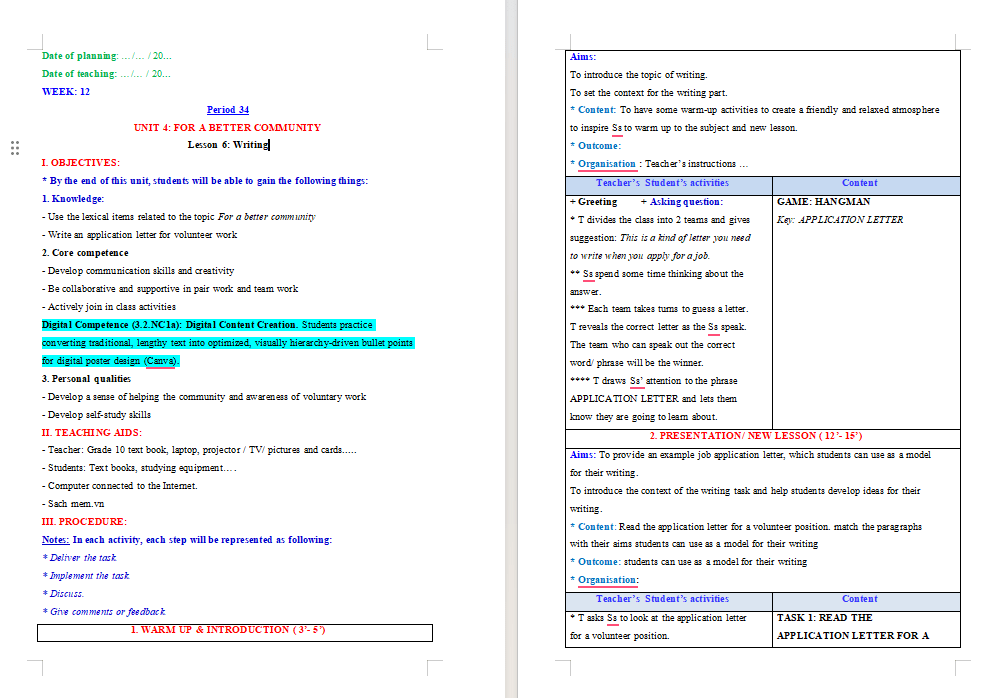Click the 'WEEK: 12' text

pos(66,92)
